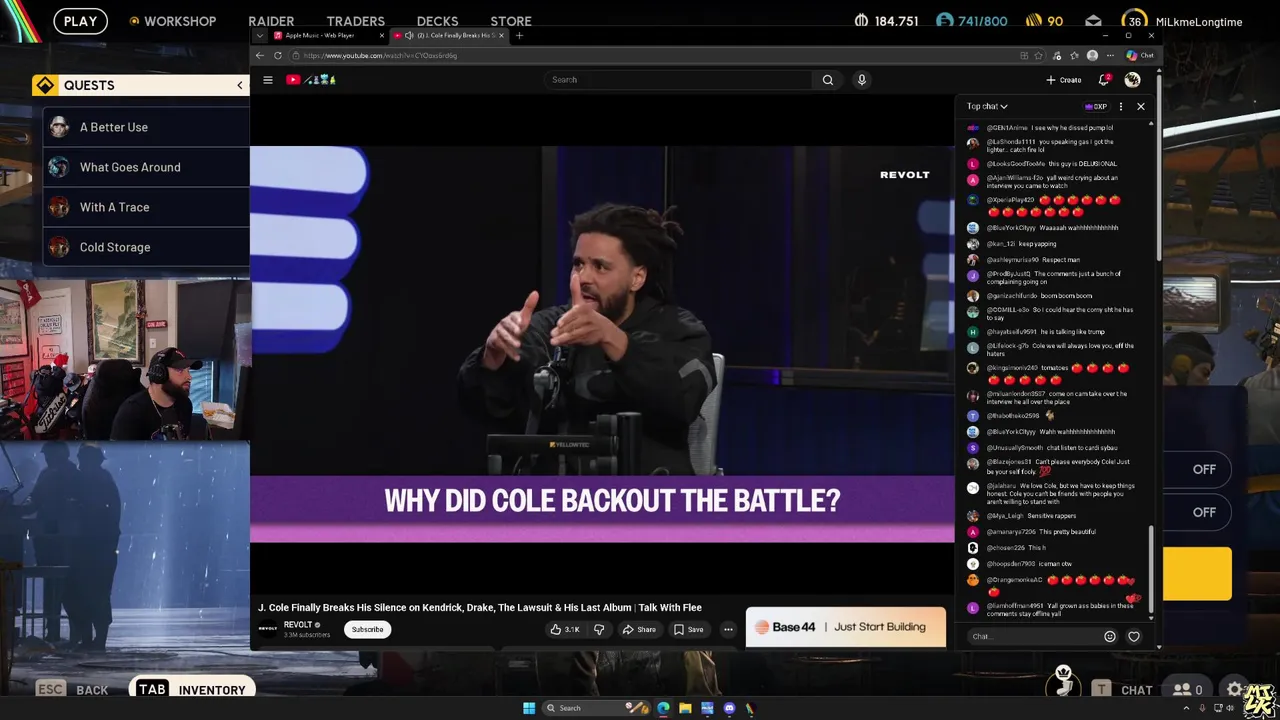Open more actions menu under video

click(728, 629)
